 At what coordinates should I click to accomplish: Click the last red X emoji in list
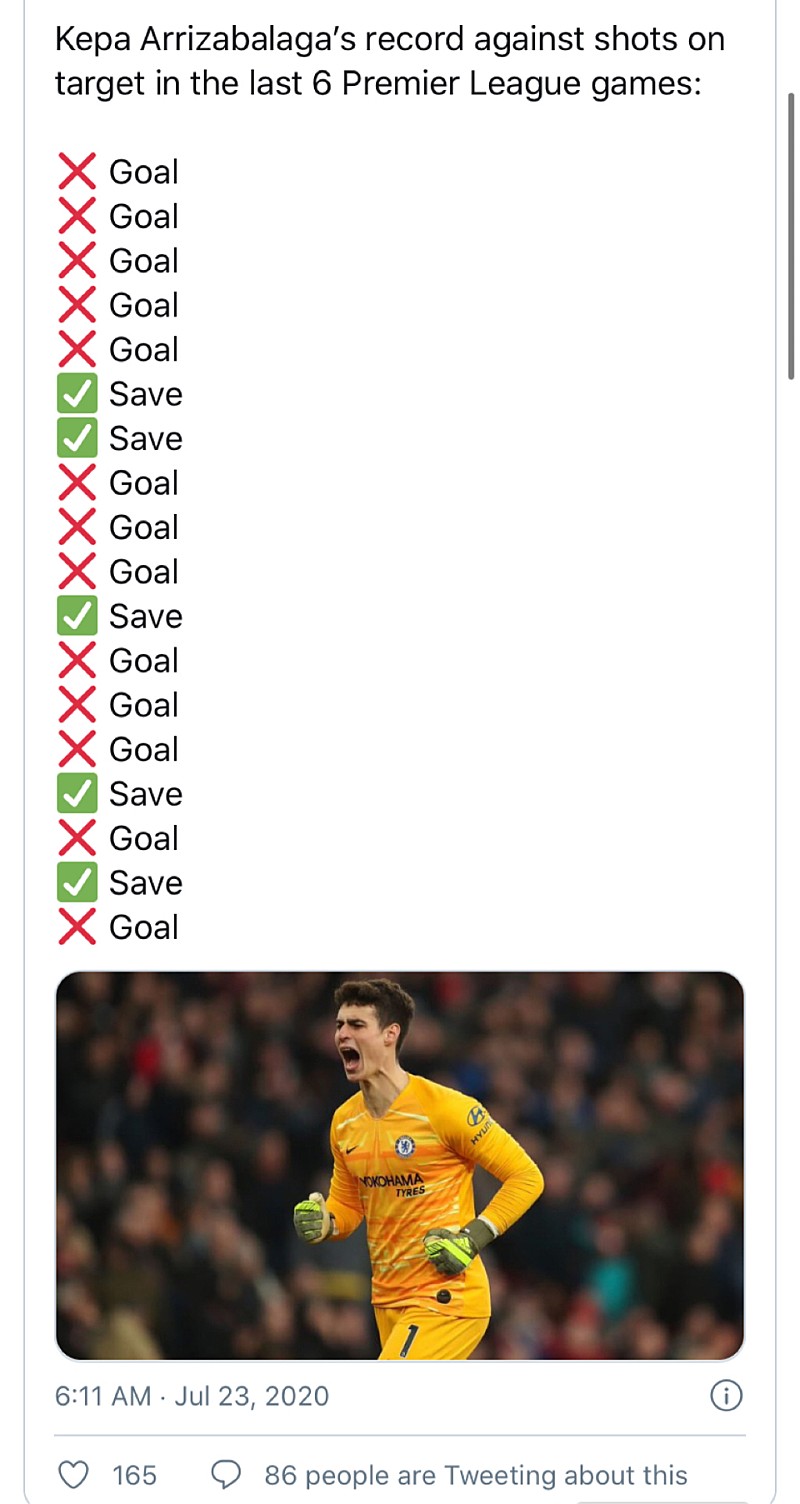point(76,927)
